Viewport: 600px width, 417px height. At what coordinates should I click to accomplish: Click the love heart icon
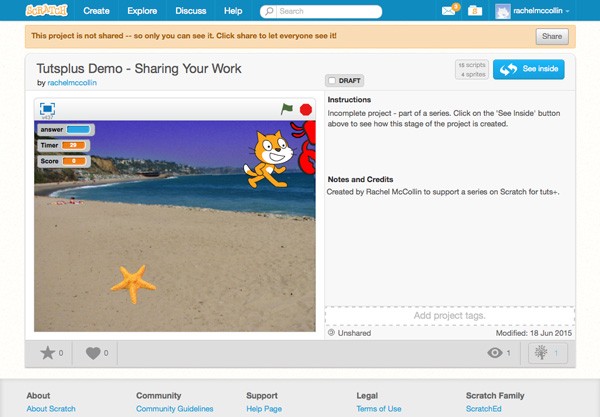coord(93,353)
